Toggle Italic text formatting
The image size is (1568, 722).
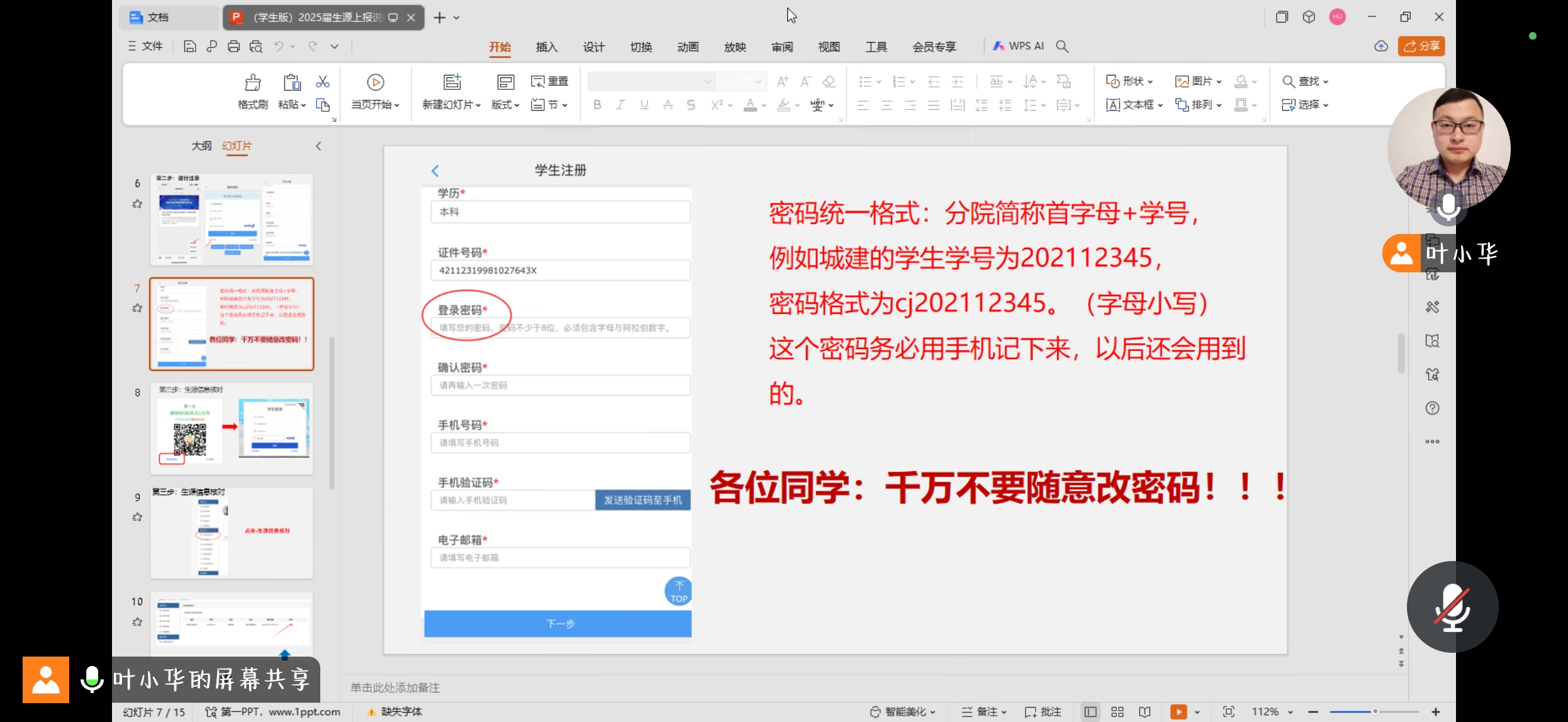(620, 105)
